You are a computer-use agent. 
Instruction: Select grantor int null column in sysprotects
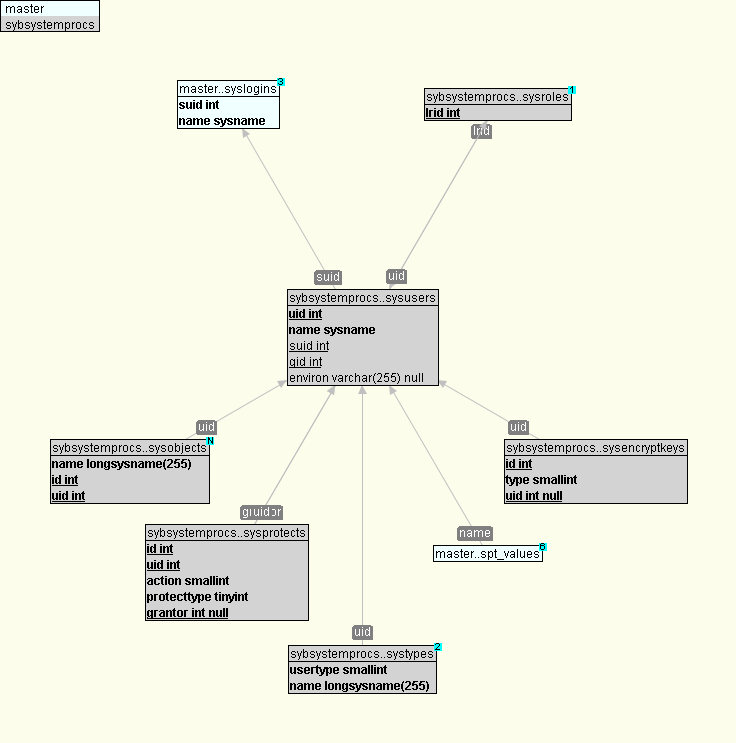pos(187,612)
